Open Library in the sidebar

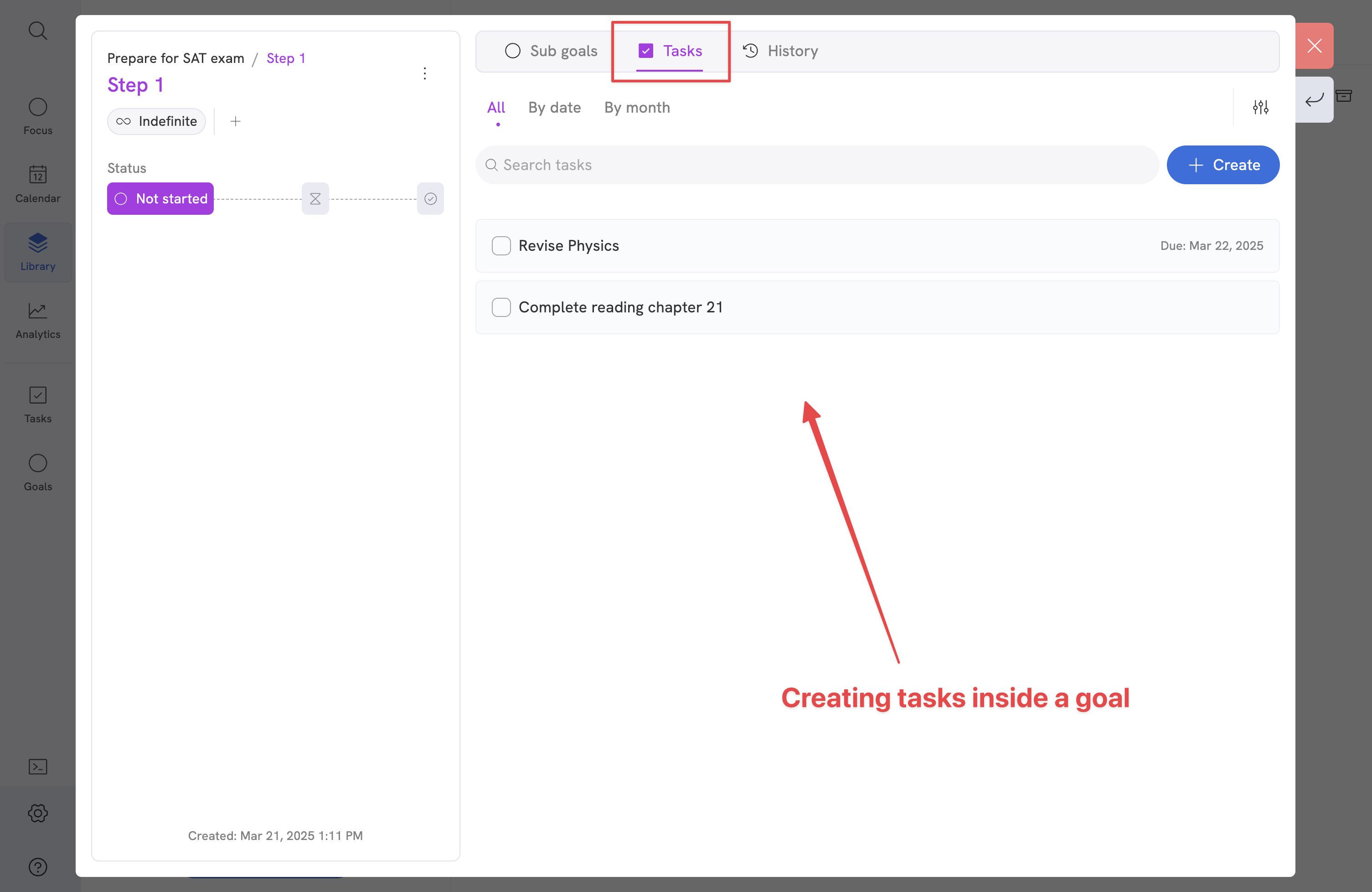(x=37, y=253)
